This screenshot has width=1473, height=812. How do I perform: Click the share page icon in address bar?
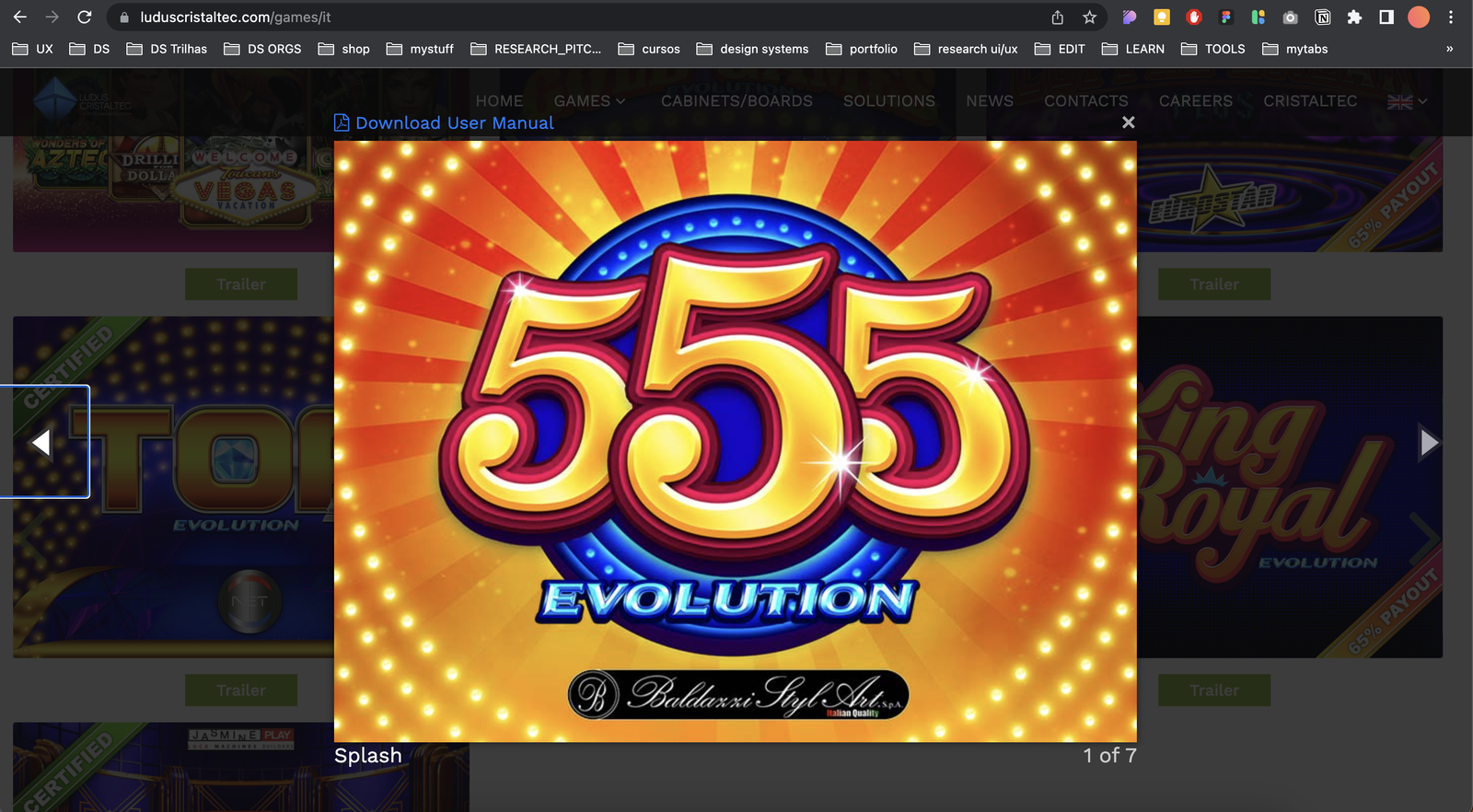(x=1058, y=17)
